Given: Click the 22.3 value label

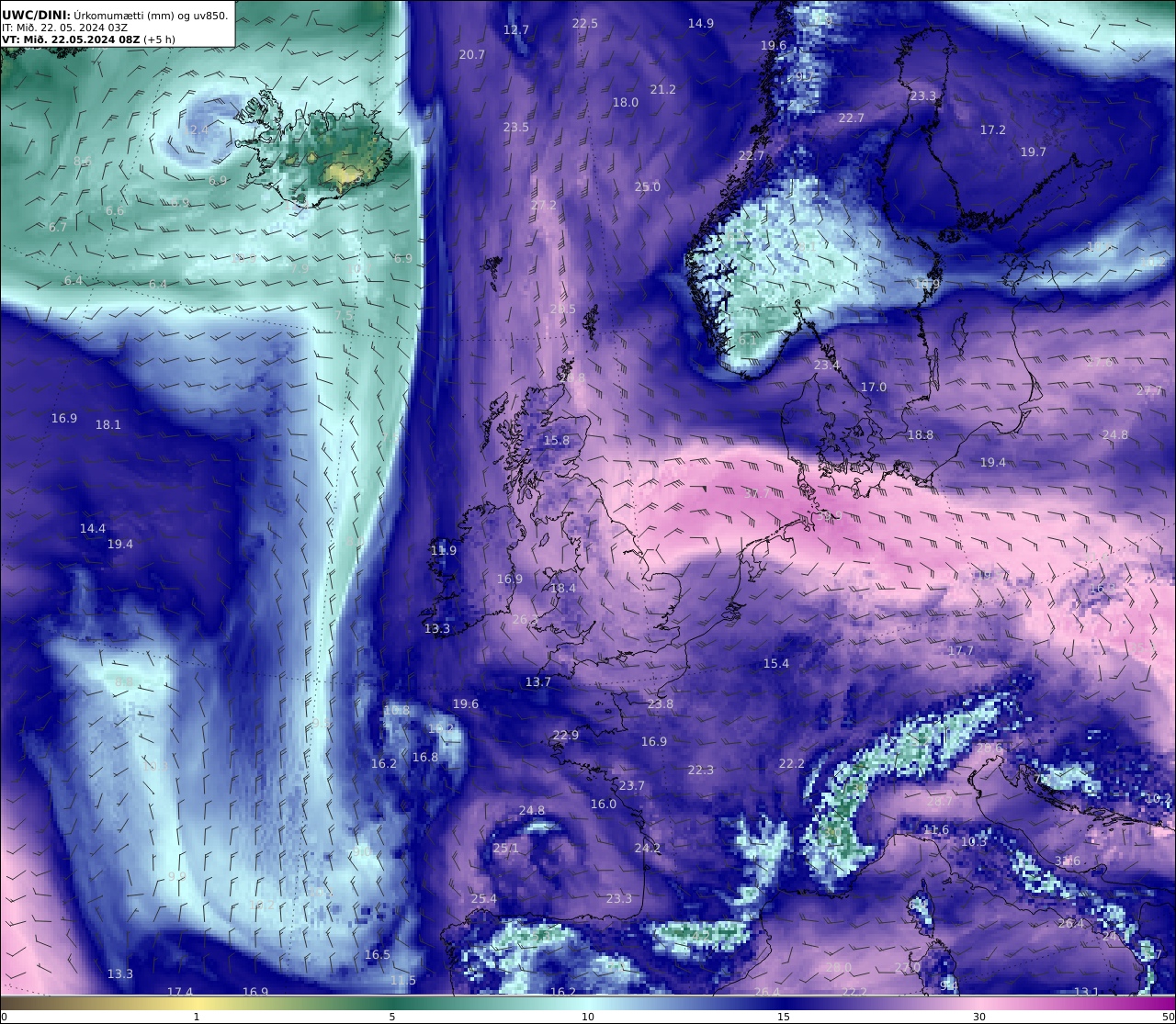Looking at the screenshot, I should click(701, 771).
